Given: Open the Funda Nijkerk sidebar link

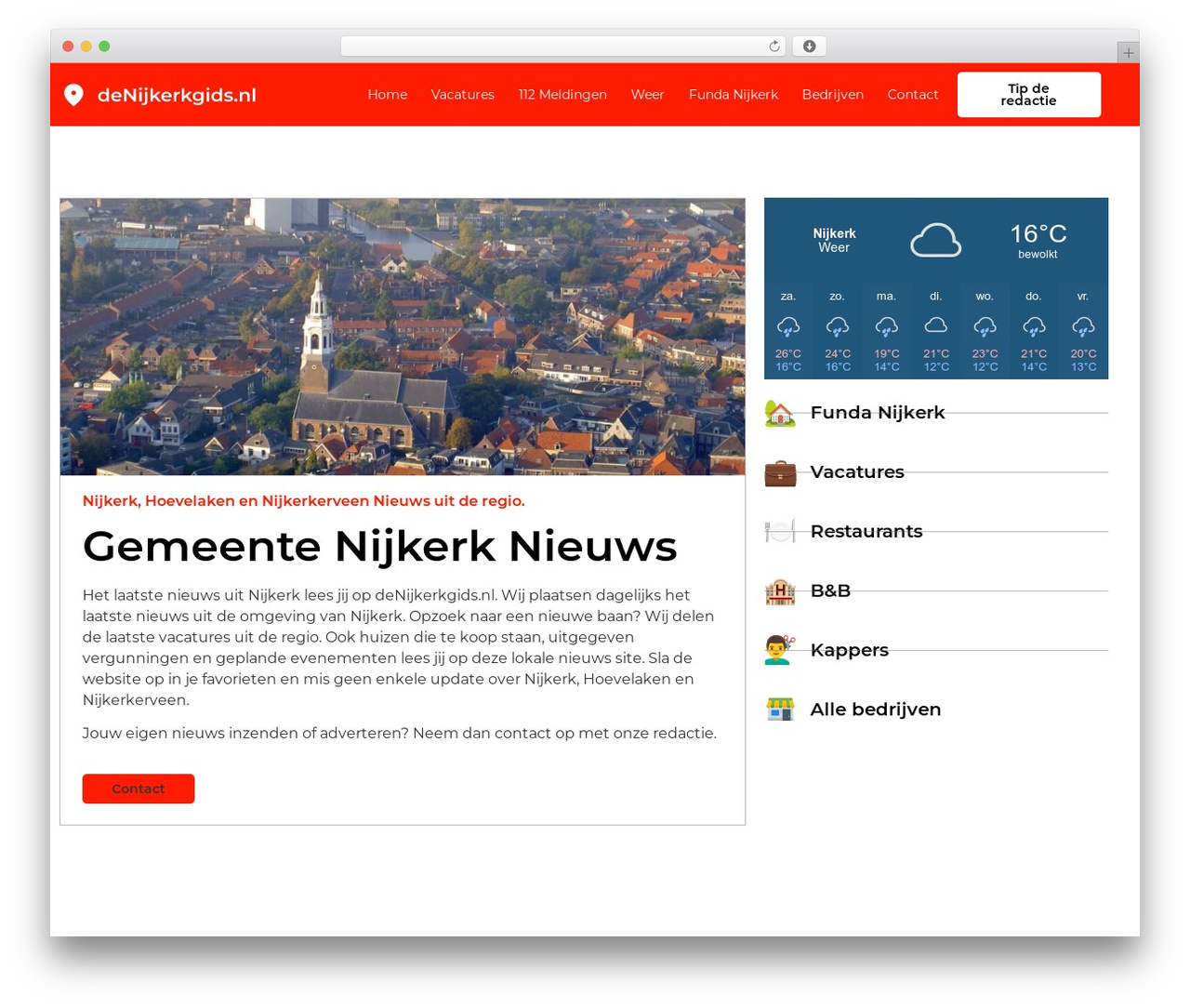Looking at the screenshot, I should tap(878, 413).
